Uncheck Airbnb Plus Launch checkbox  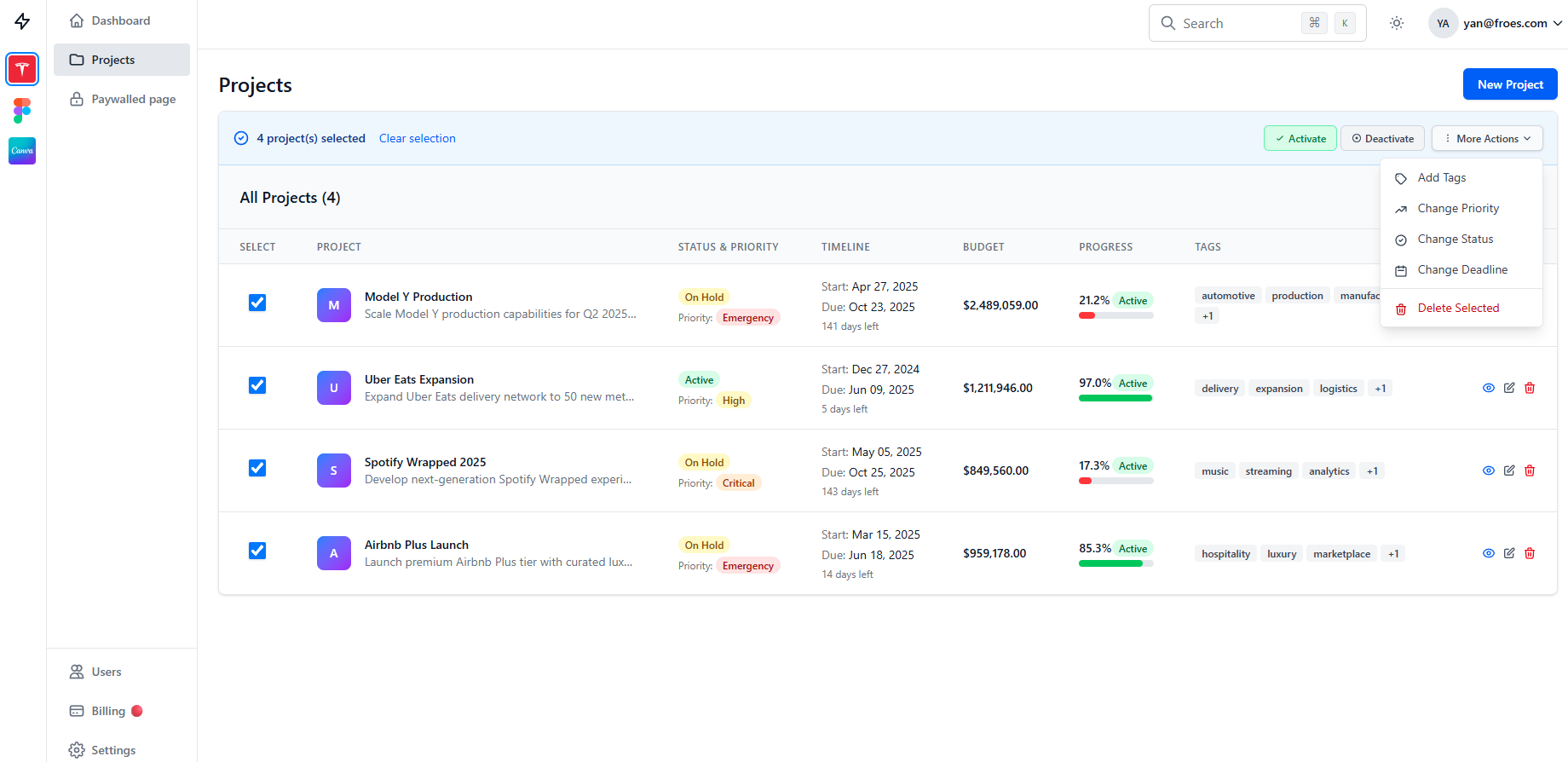pyautogui.click(x=257, y=551)
